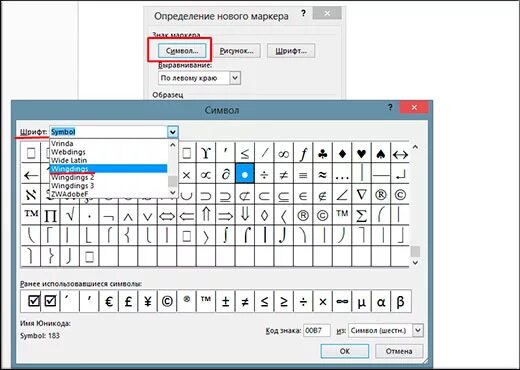The width and height of the screenshot is (520, 370).
Task: Click the Рисунок... button
Action: [x=236, y=51]
